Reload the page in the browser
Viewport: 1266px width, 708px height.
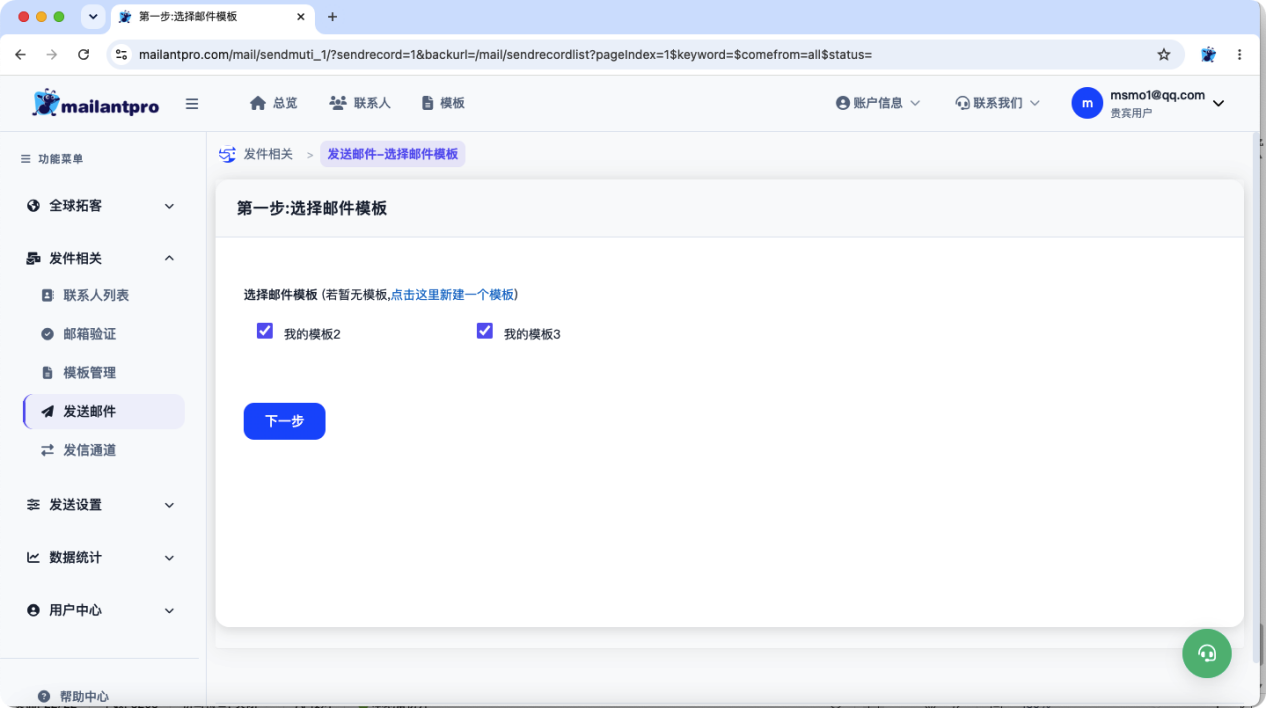tap(83, 55)
